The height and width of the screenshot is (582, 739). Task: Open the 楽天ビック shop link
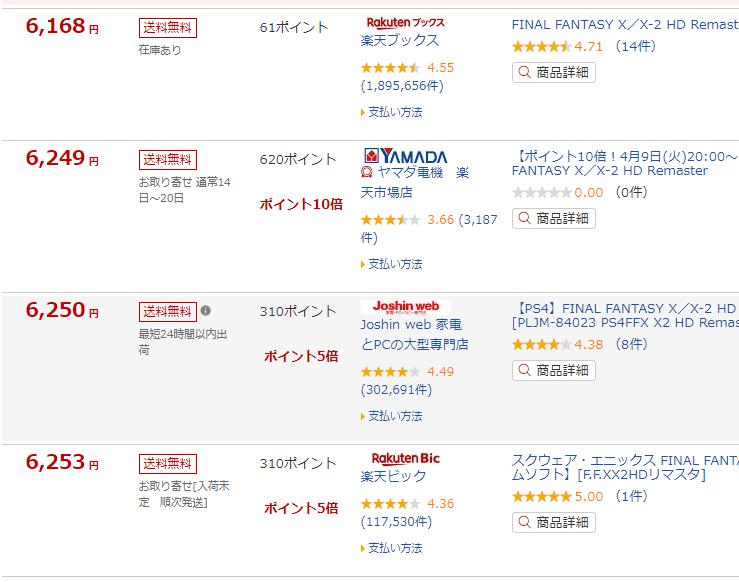(x=393, y=476)
